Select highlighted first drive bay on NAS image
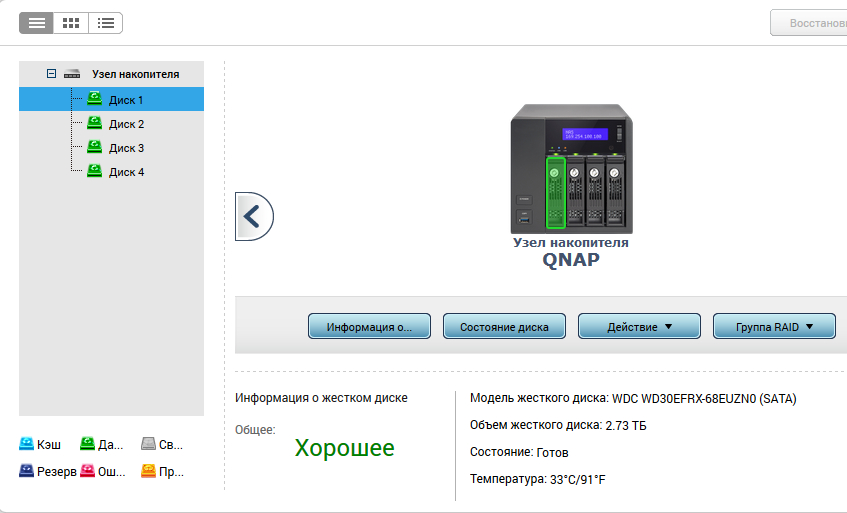 coord(555,190)
